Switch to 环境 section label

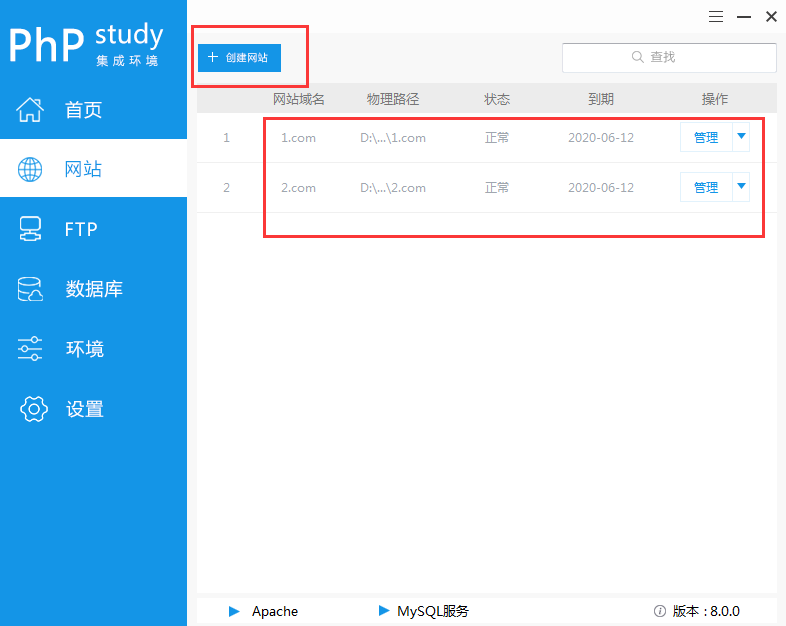pyautogui.click(x=85, y=349)
